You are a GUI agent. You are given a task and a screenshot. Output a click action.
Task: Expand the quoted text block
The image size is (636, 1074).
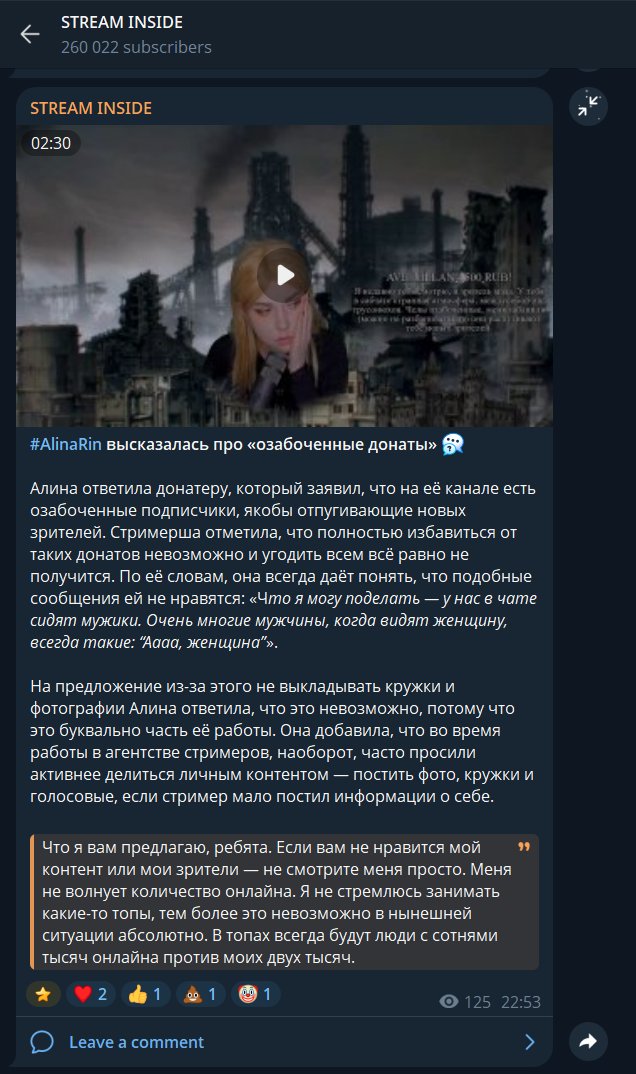284,902
